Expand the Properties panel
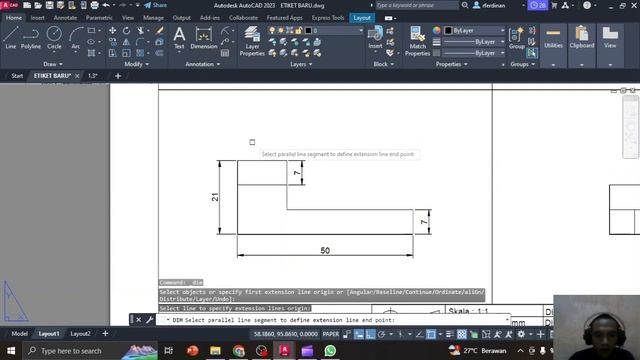 coord(452,64)
